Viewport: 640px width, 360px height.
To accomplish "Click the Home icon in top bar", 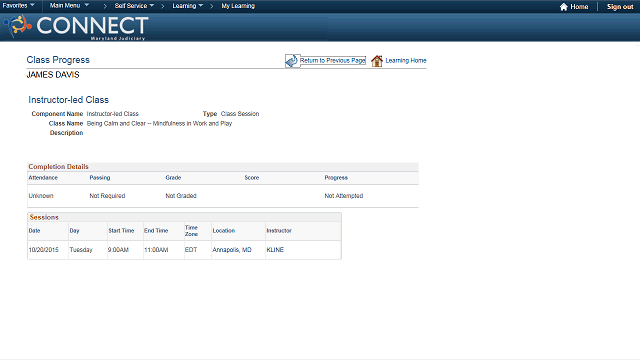I will [564, 7].
